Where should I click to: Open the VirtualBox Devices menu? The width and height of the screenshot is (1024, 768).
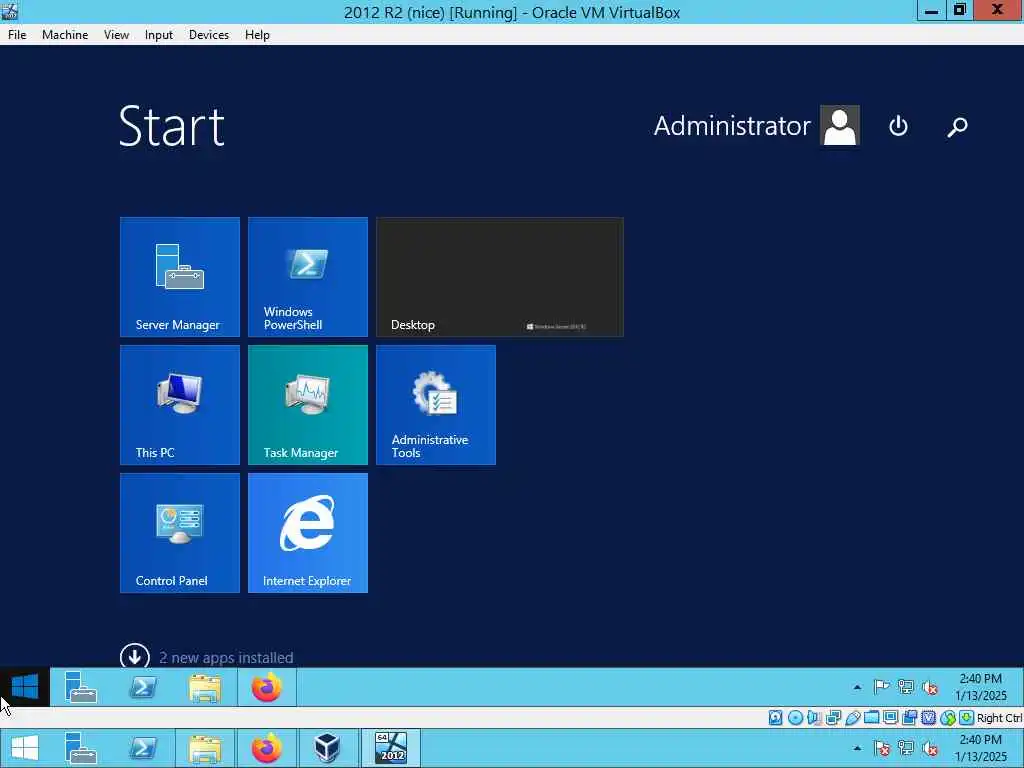tap(209, 35)
